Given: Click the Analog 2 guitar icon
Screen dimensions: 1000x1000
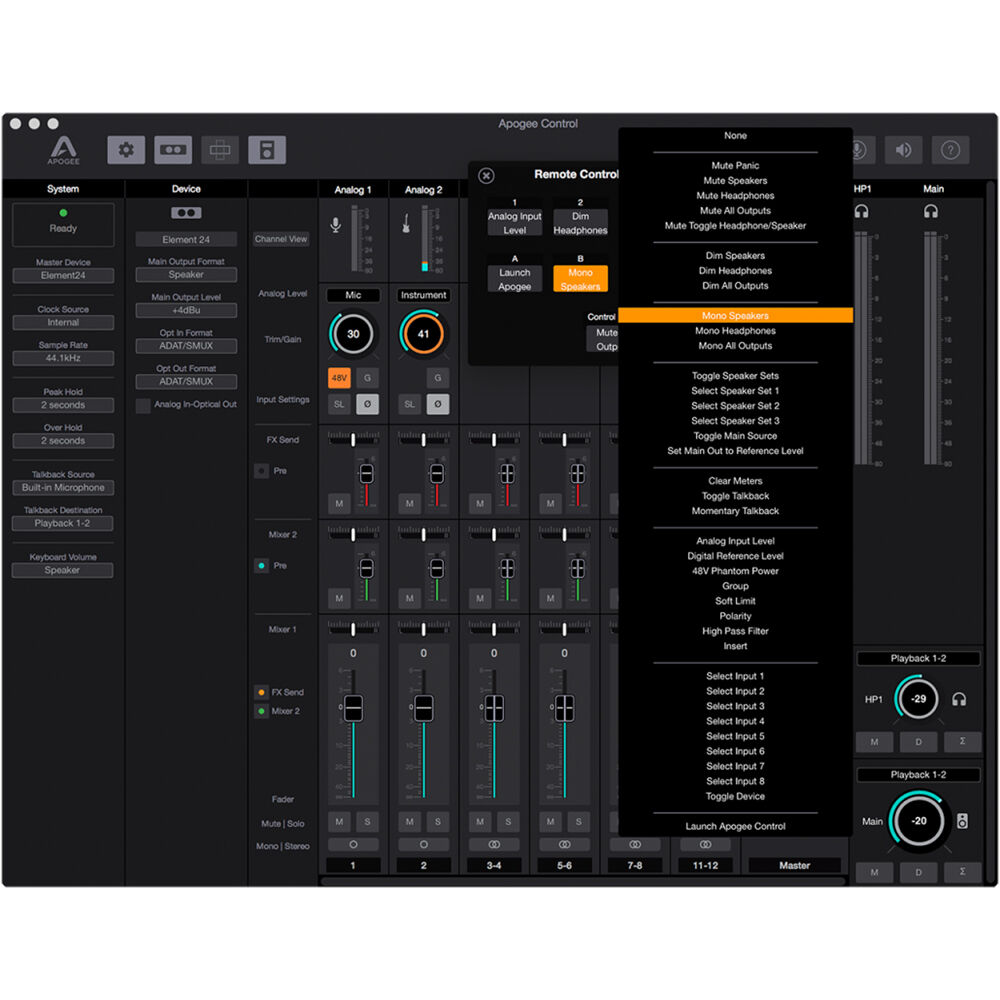Looking at the screenshot, I should pos(407,225).
